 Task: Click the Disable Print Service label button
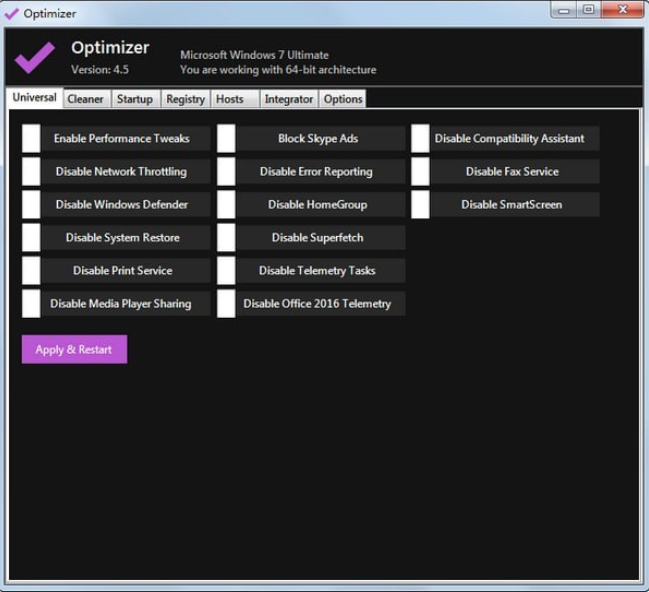[x=126, y=271]
